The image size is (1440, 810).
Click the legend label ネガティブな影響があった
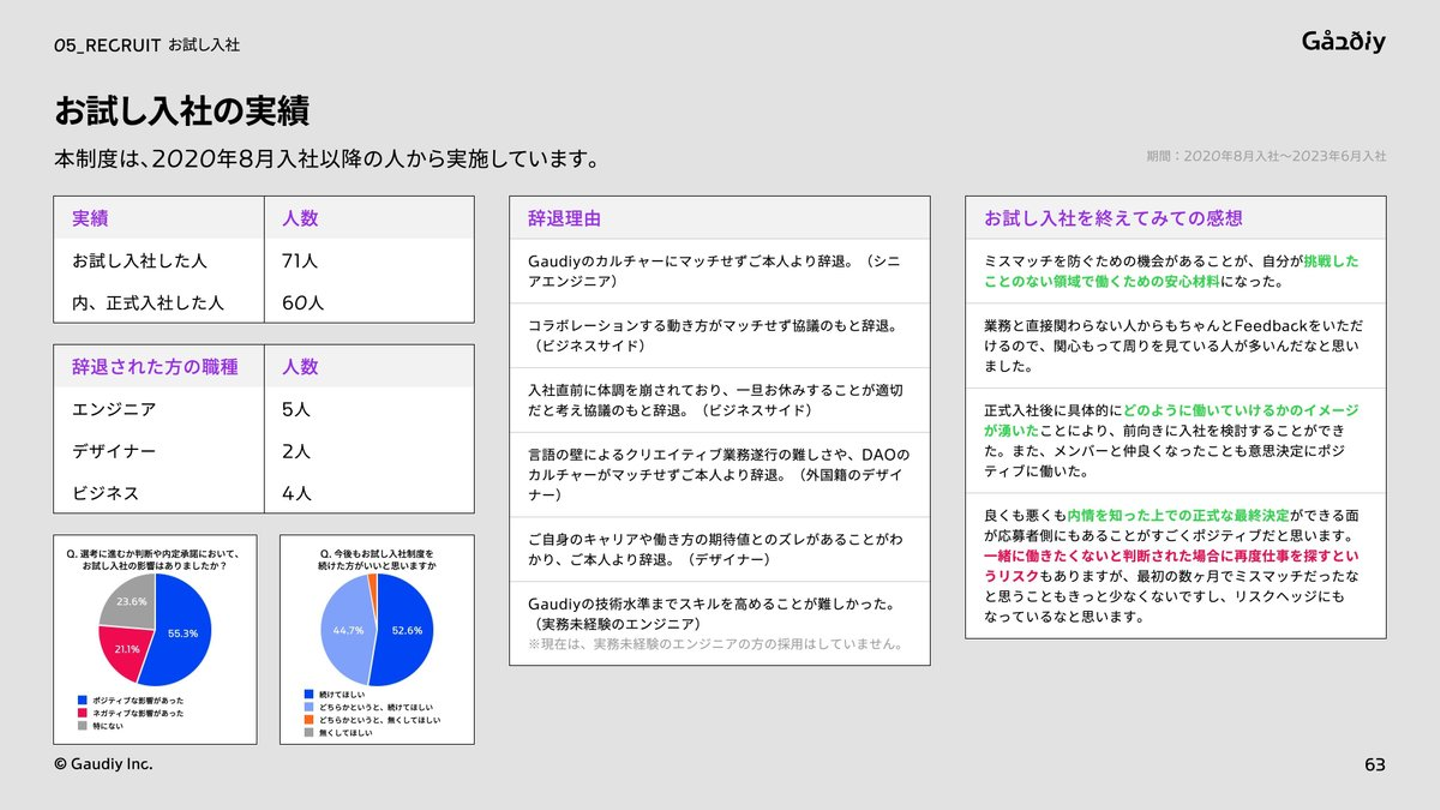tap(138, 713)
